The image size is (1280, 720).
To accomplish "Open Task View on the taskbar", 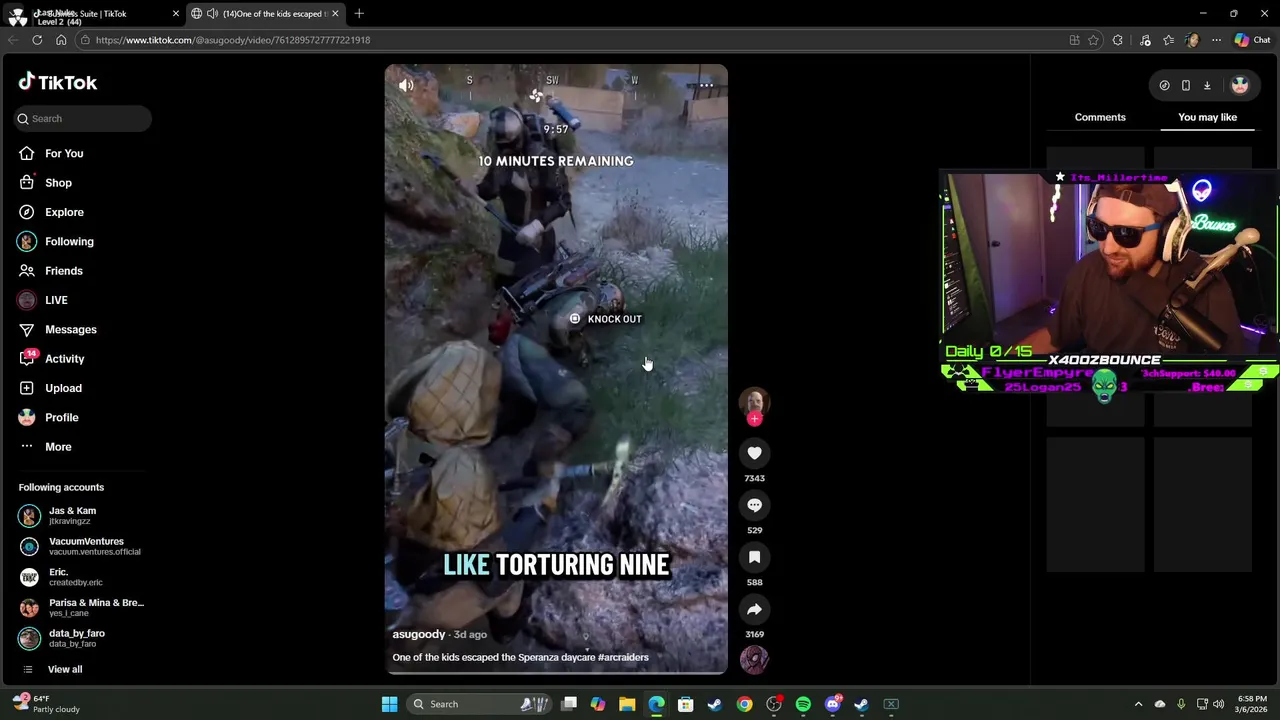I will click(x=569, y=704).
